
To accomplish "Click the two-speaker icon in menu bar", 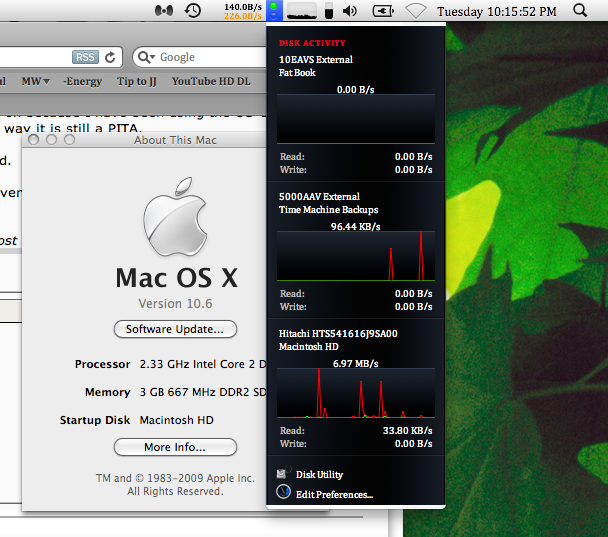I will [164, 11].
